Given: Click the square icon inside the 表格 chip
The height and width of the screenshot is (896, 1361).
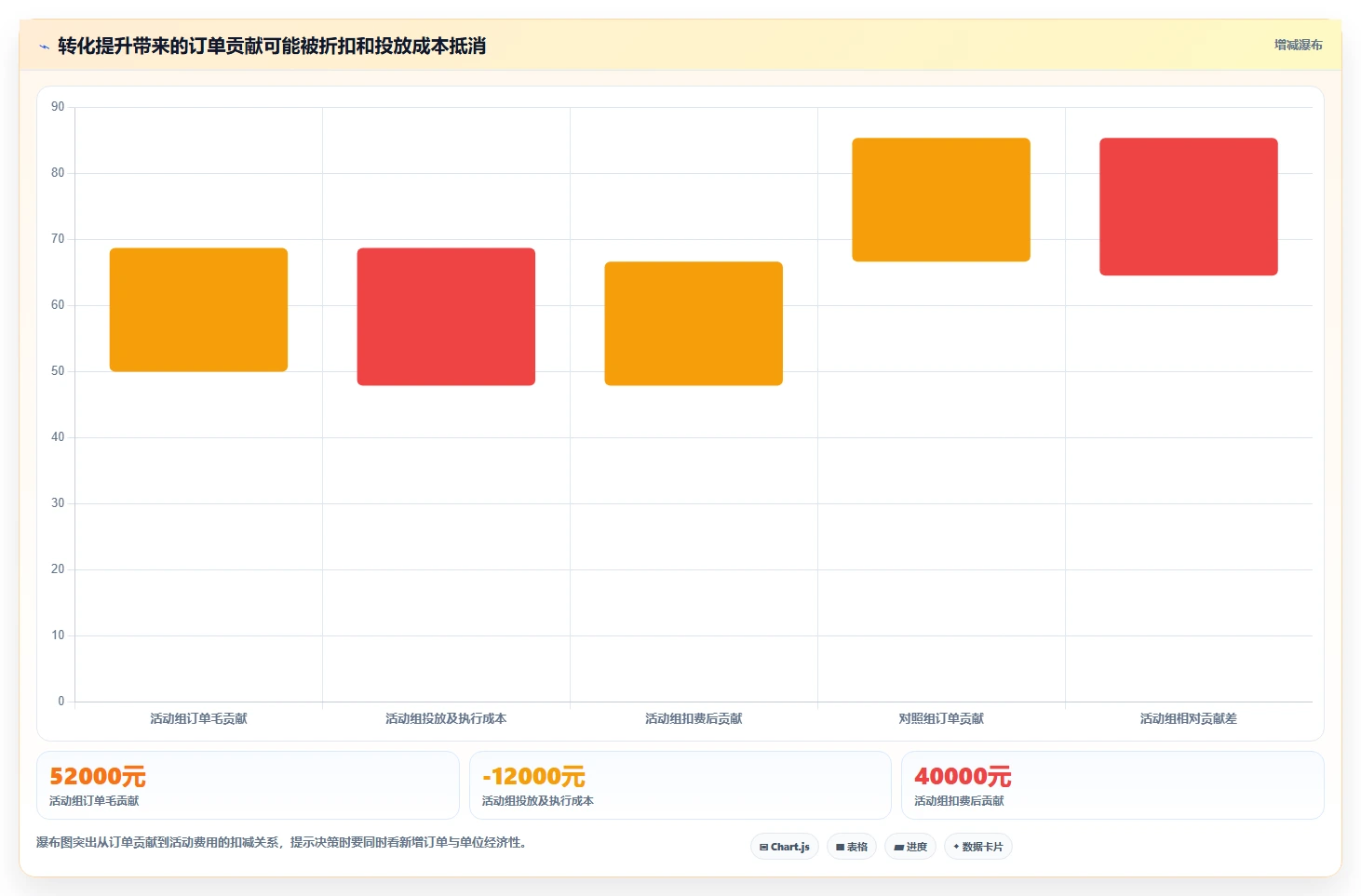Looking at the screenshot, I should click(840, 848).
